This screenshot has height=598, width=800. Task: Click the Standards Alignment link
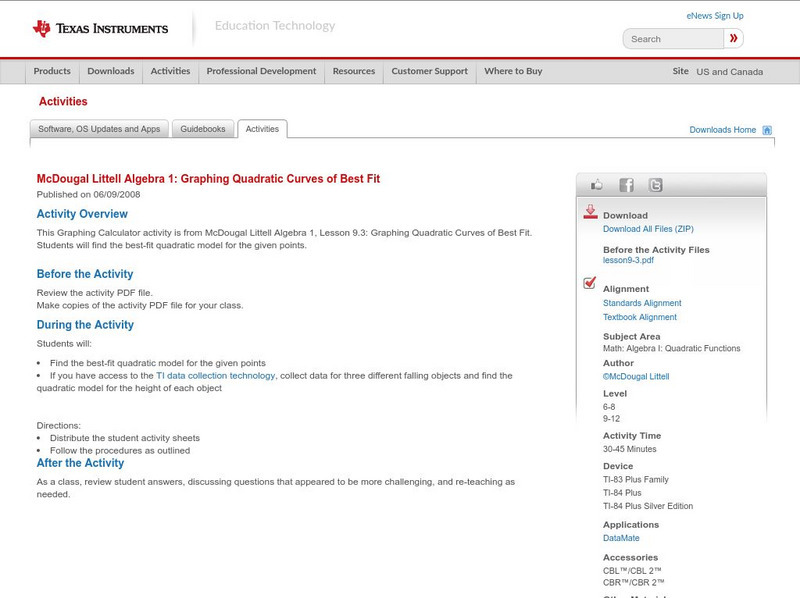(642, 303)
